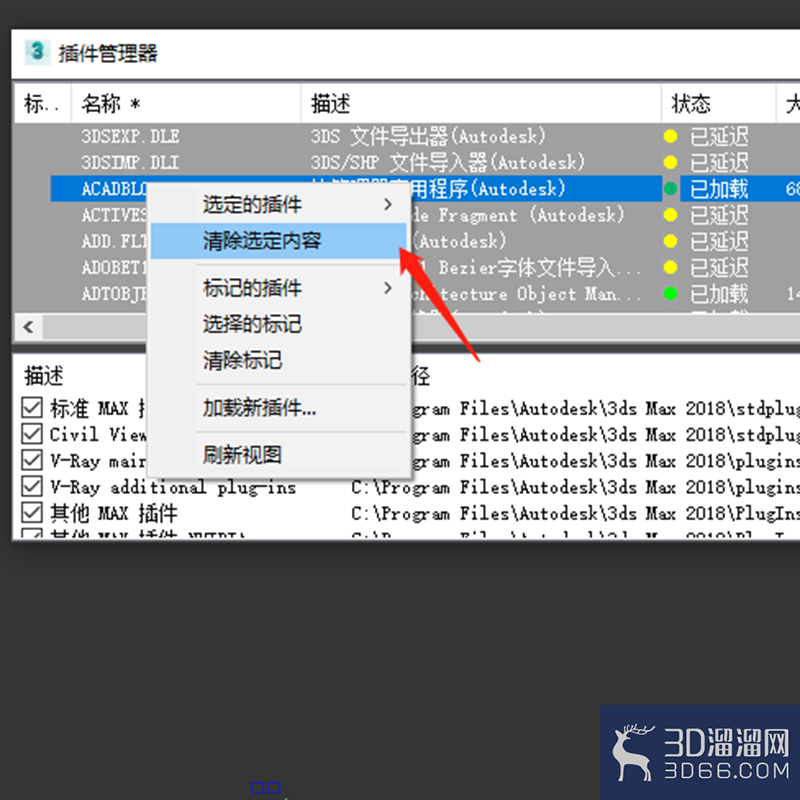Viewport: 800px width, 800px height.
Task: Select the 选择的标记 menu entry
Action: pos(279,324)
